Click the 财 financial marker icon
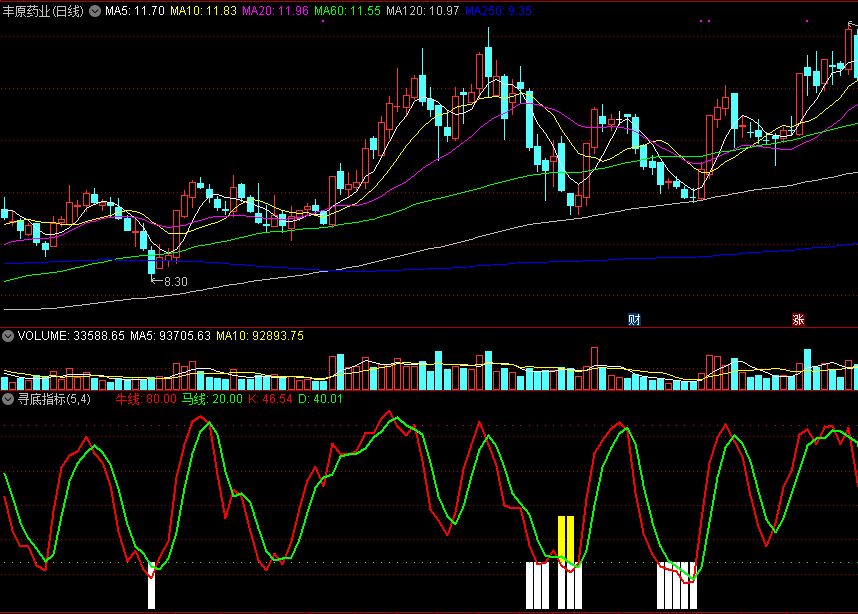 tap(634, 320)
